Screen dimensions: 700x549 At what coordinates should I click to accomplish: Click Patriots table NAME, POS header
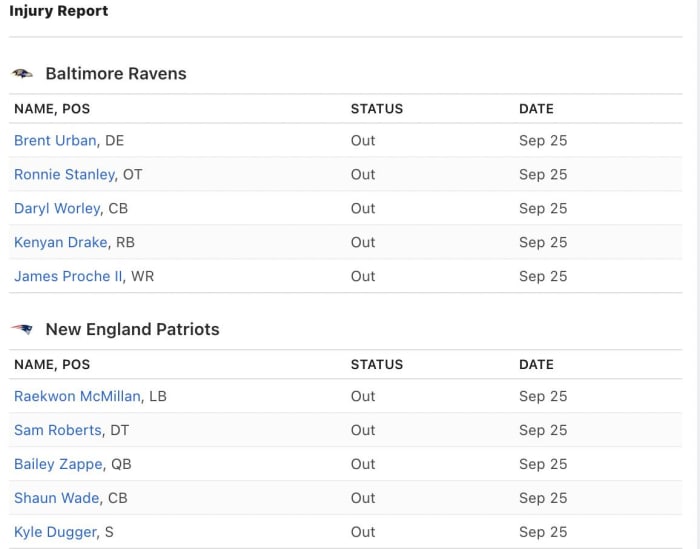click(x=52, y=365)
